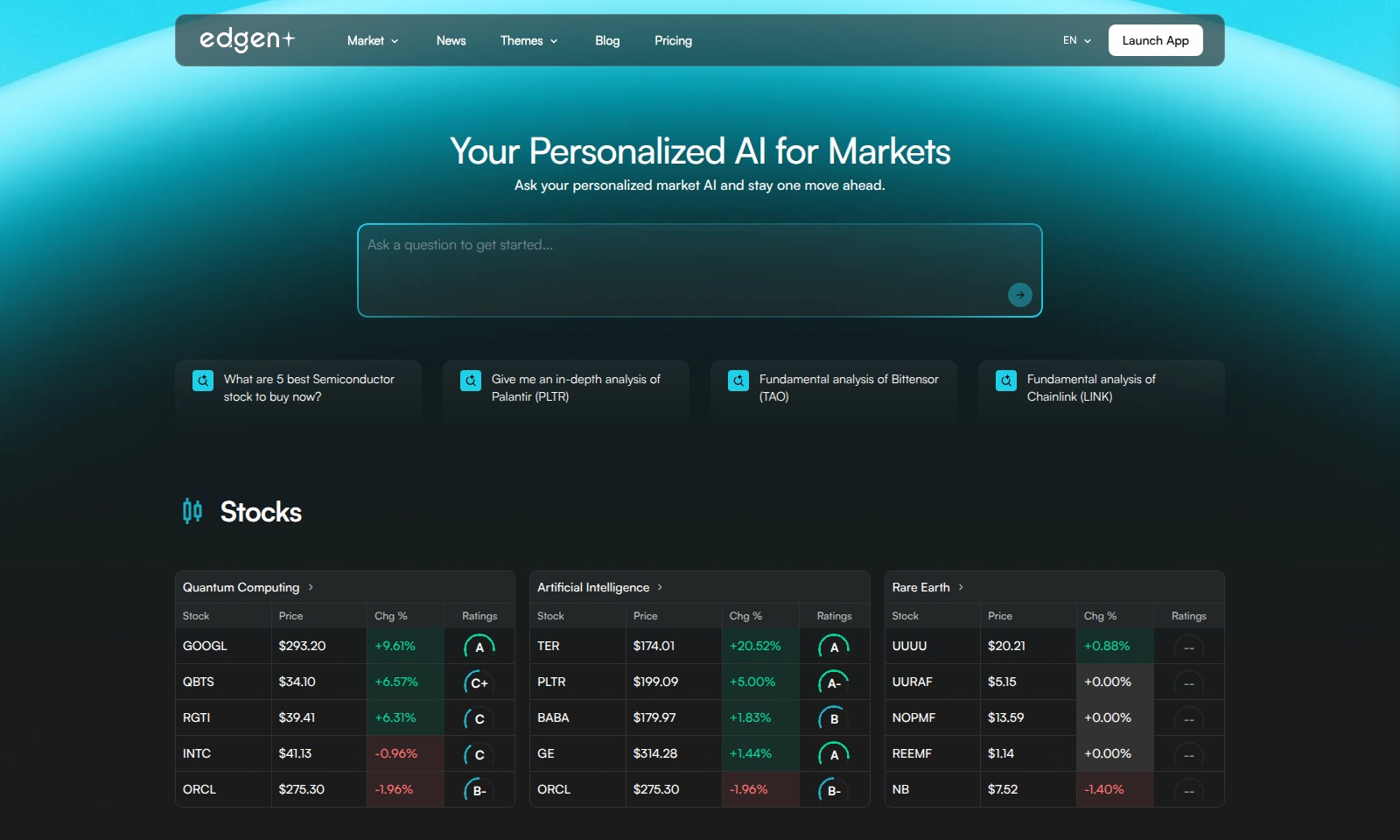This screenshot has height=840, width=1400.
Task: Select the GOOGL stock ticker
Action: (x=205, y=646)
